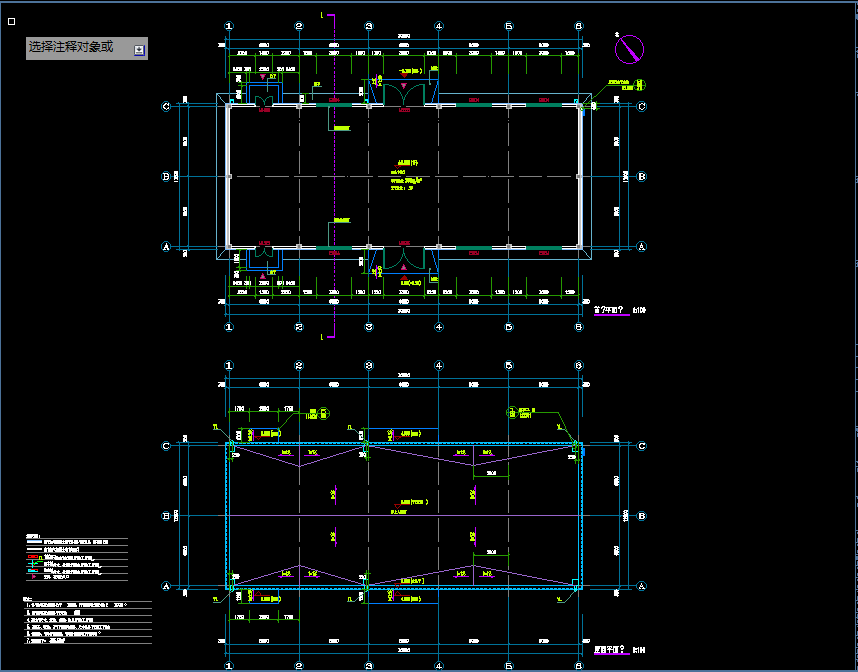Pick axis bubble C left of the upper plan

pyautogui.click(x=167, y=106)
